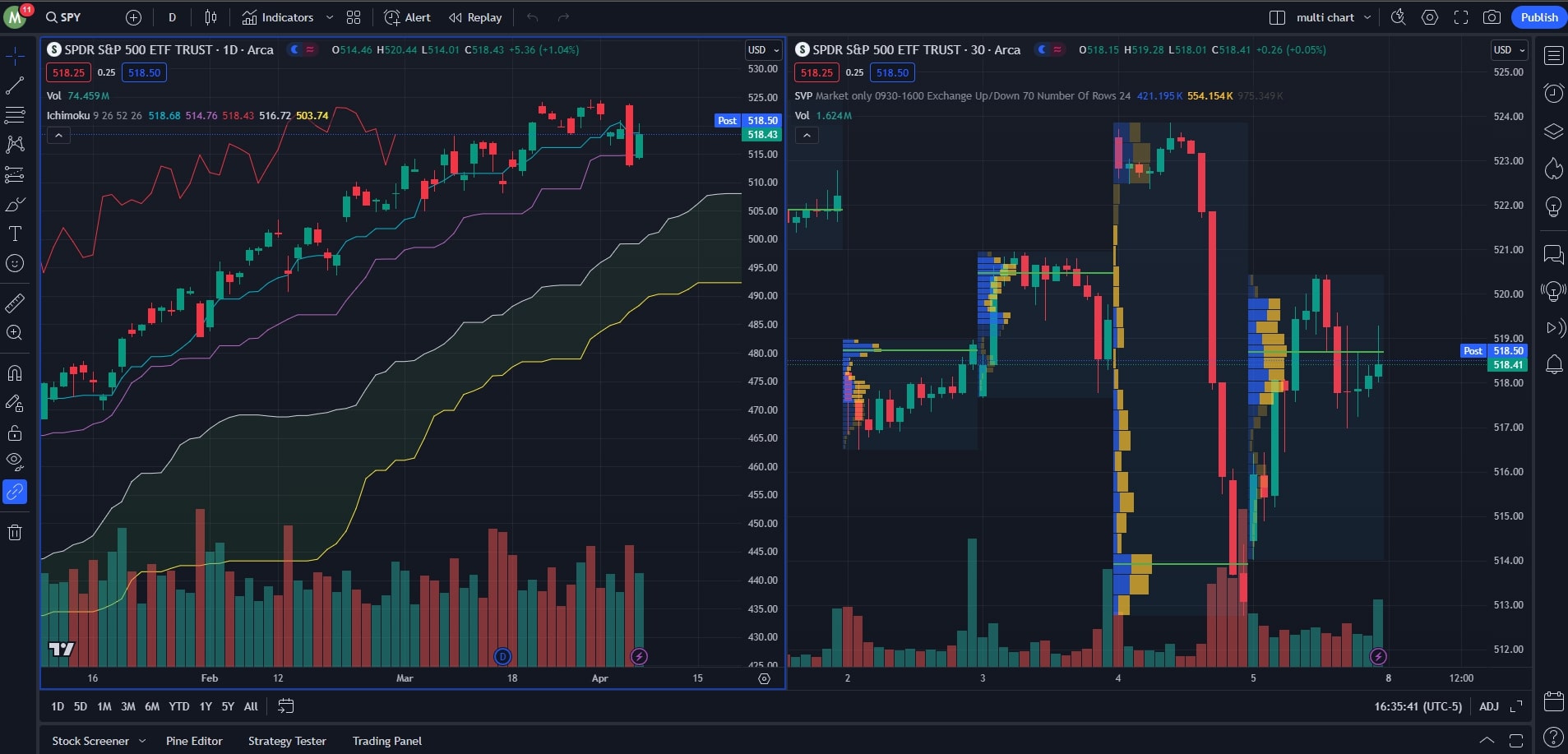Screen dimensions: 1568x754
Task: Open the help center question icon
Action: coord(1553,738)
